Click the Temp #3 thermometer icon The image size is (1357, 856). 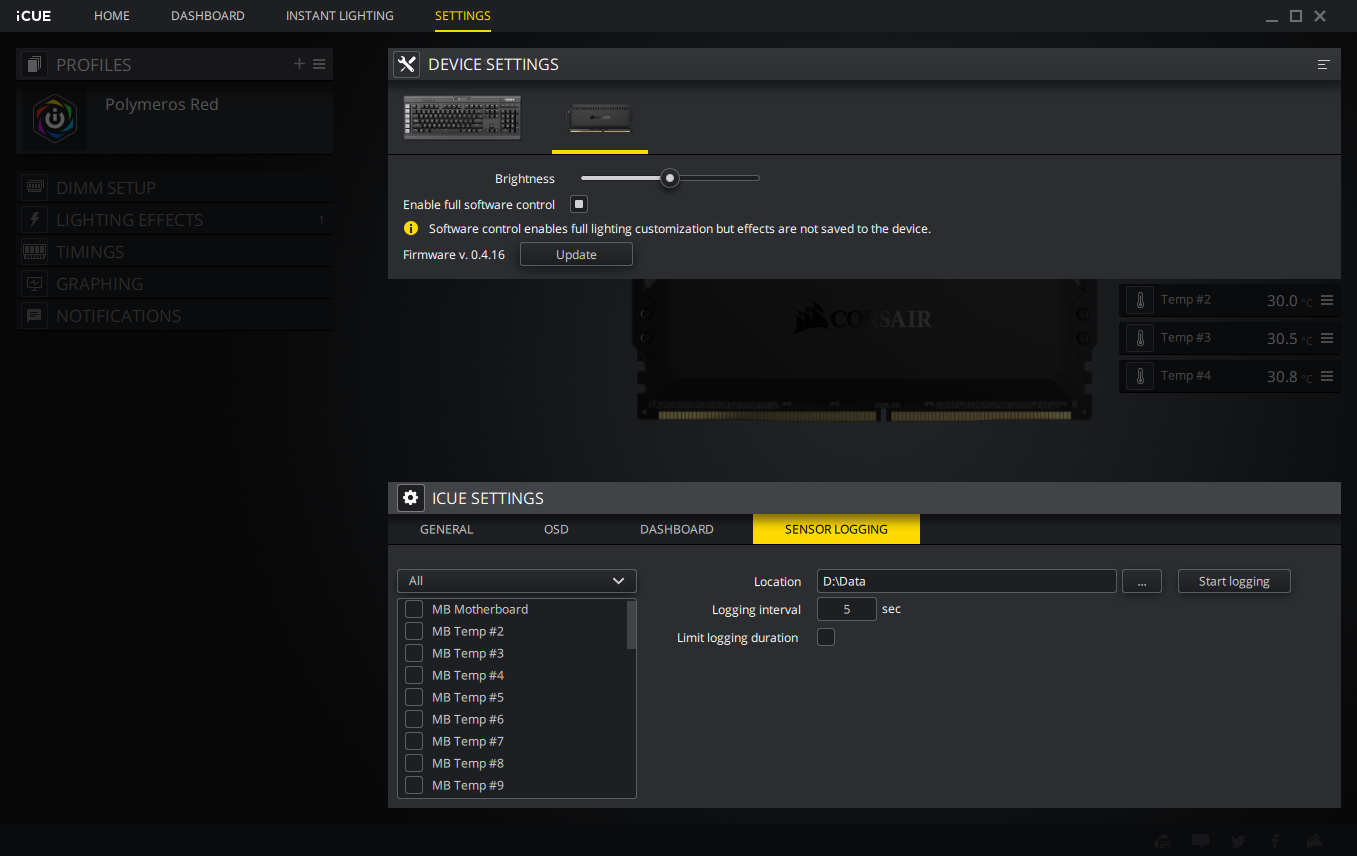[1139, 338]
